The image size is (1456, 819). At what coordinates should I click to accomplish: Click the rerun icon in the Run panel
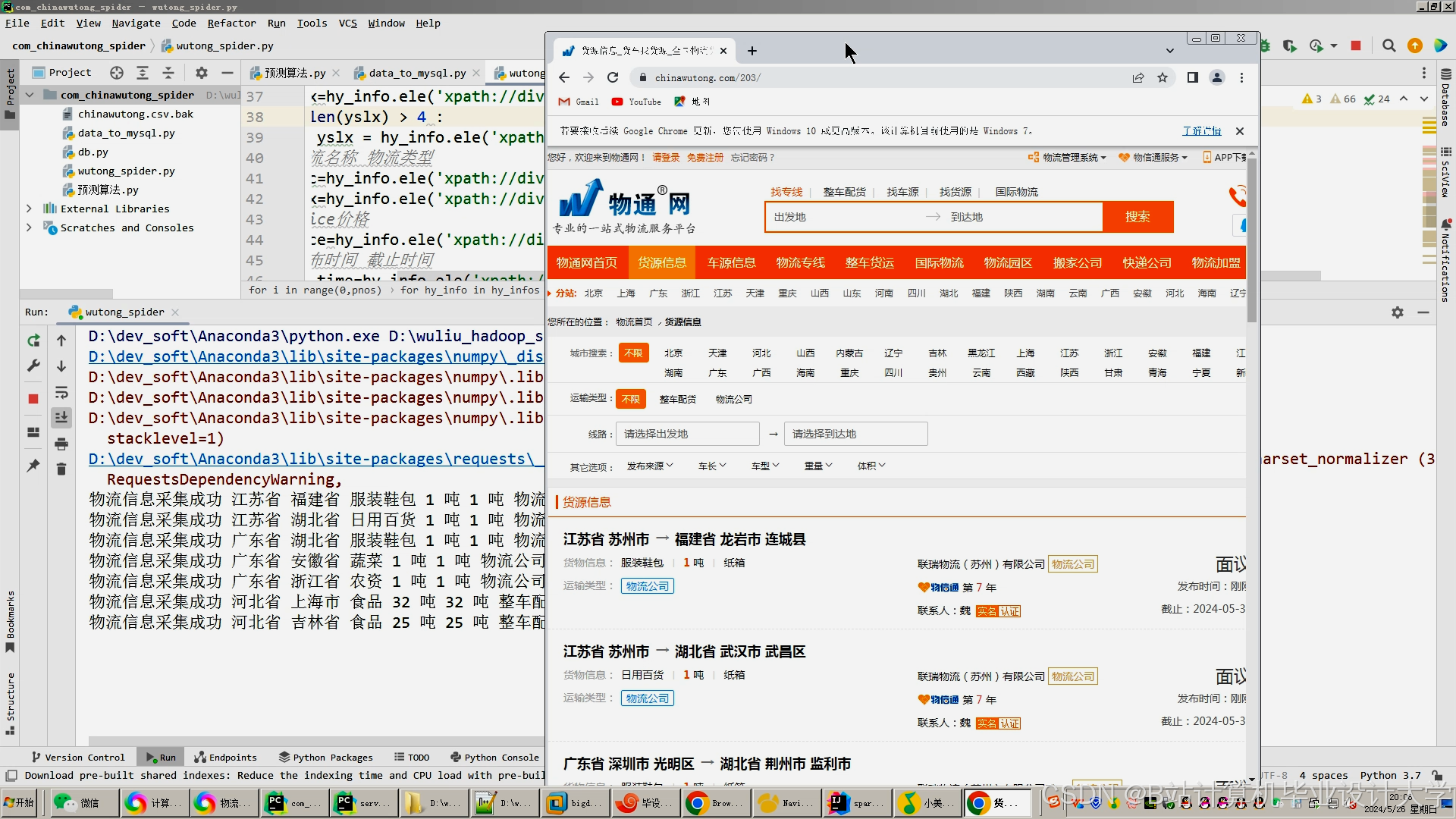pyautogui.click(x=33, y=340)
